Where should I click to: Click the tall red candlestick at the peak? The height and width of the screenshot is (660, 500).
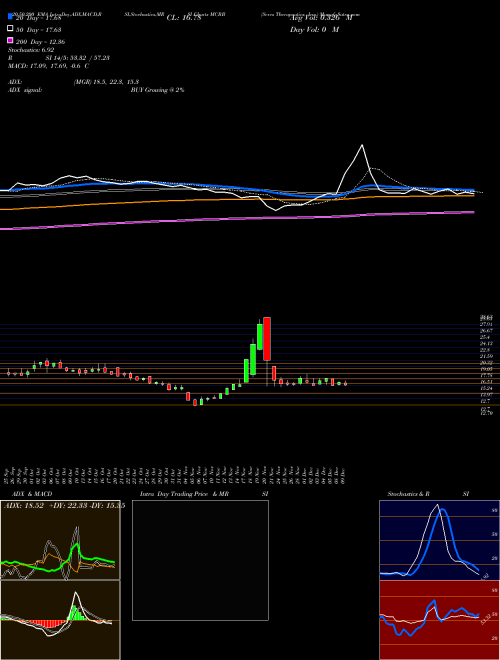point(267,339)
